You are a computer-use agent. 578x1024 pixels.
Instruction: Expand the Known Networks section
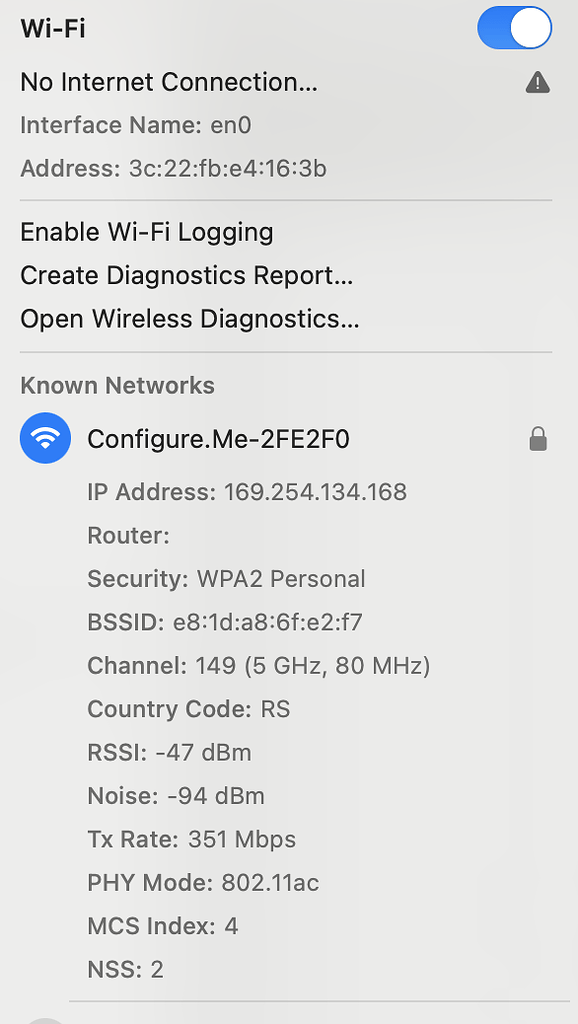pyautogui.click(x=117, y=385)
